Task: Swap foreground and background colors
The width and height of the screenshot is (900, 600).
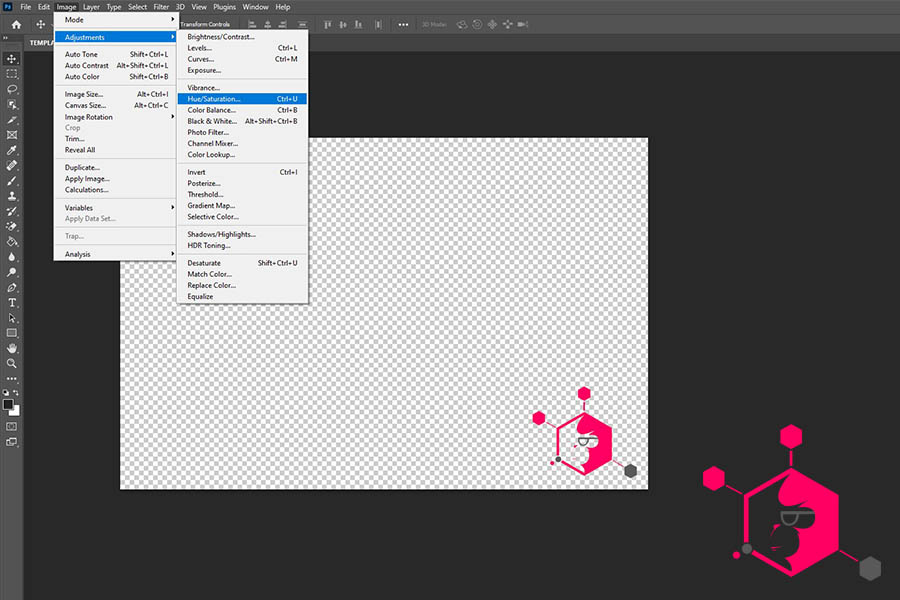Action: click(16, 393)
